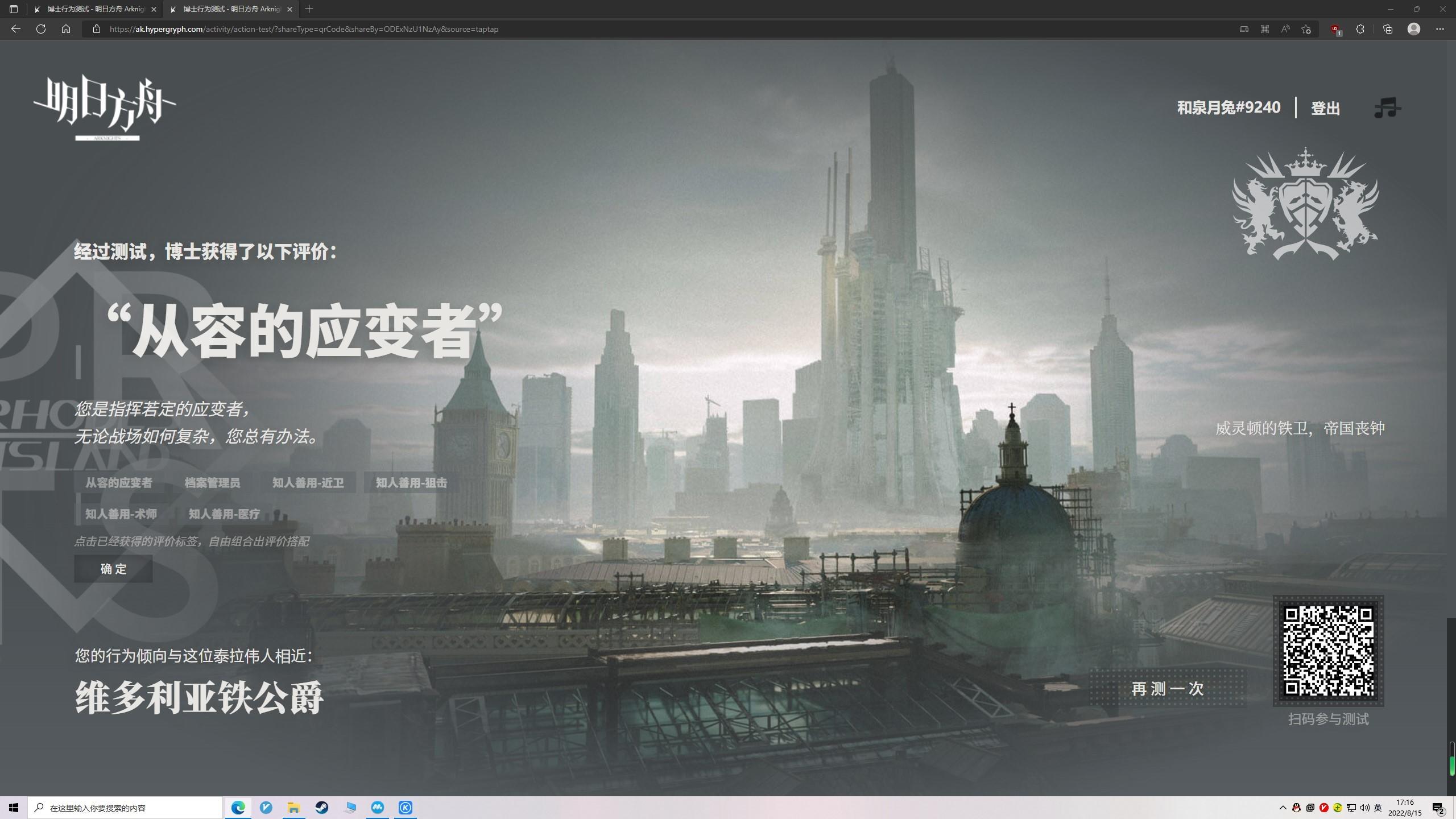Viewport: 1456px width, 819px height.
Task: Close the second browser tab
Action: 289,9
